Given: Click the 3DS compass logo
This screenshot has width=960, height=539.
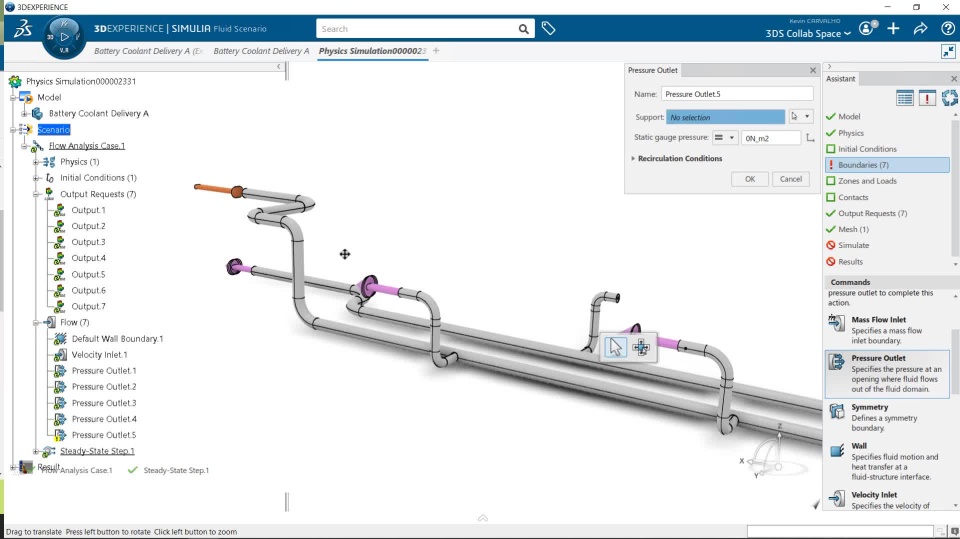Looking at the screenshot, I should [x=23, y=28].
